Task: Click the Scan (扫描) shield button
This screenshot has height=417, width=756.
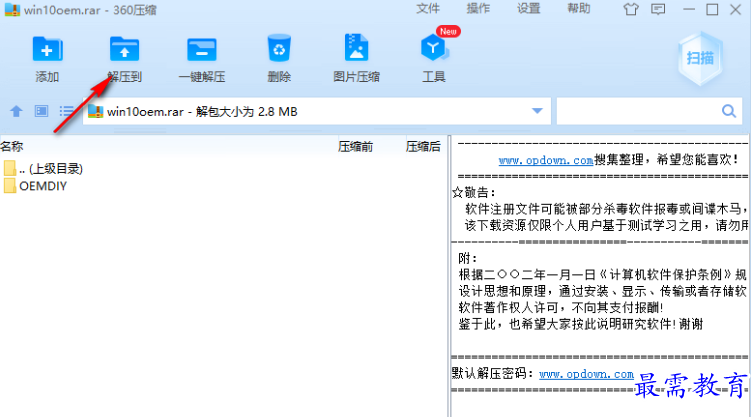Action: tap(700, 58)
